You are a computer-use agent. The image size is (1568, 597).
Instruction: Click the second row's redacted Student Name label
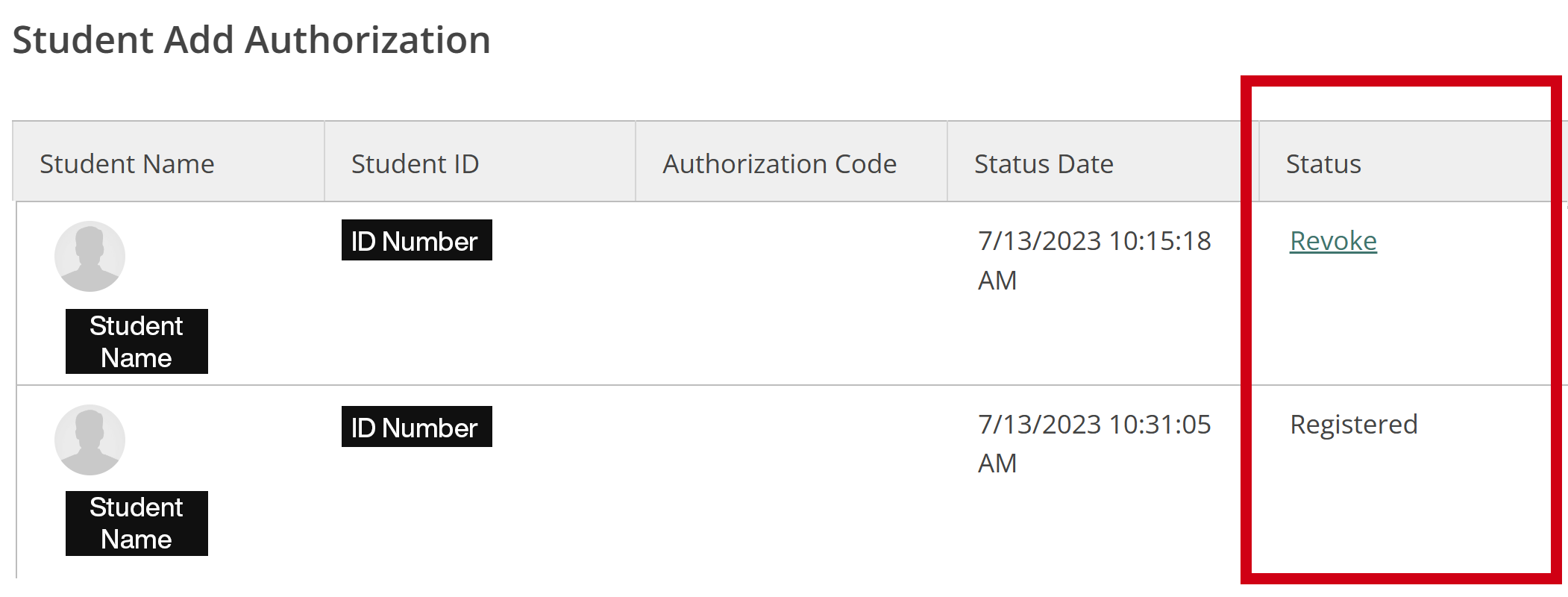click(x=137, y=524)
